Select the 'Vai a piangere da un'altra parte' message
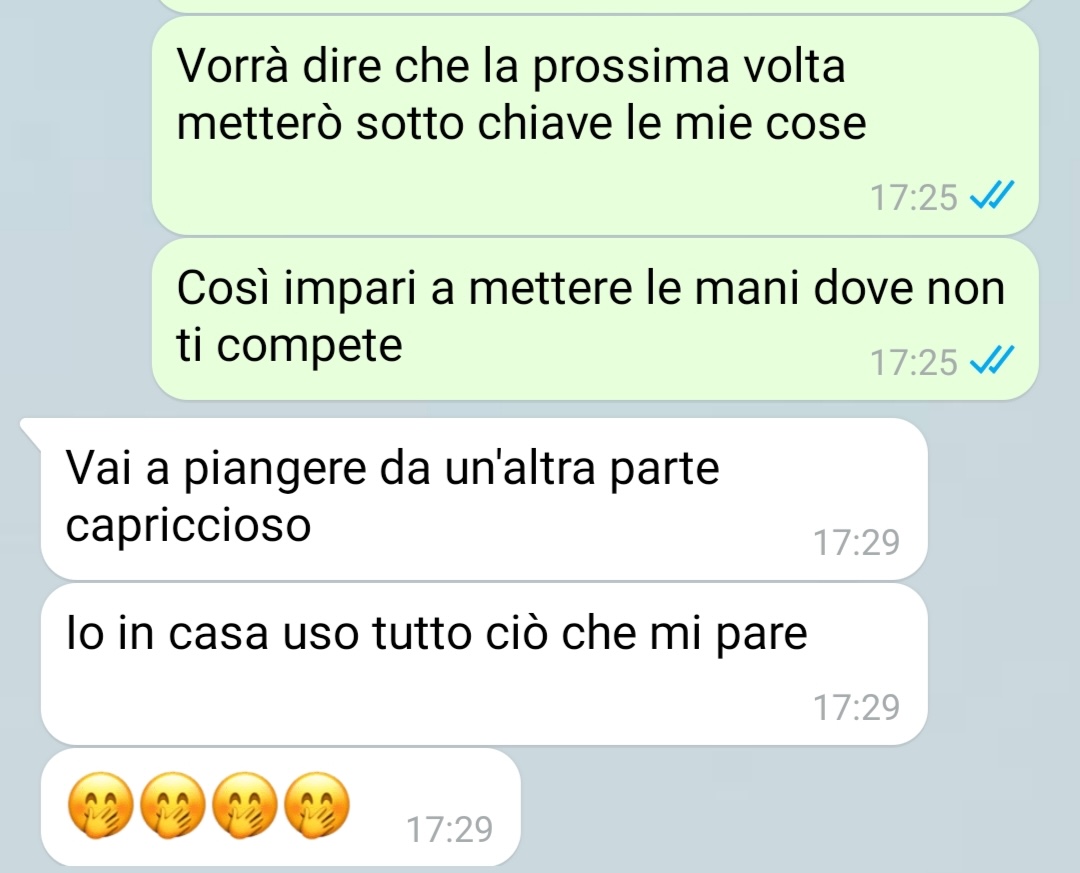Screen dimensions: 1080x873 click(x=484, y=498)
